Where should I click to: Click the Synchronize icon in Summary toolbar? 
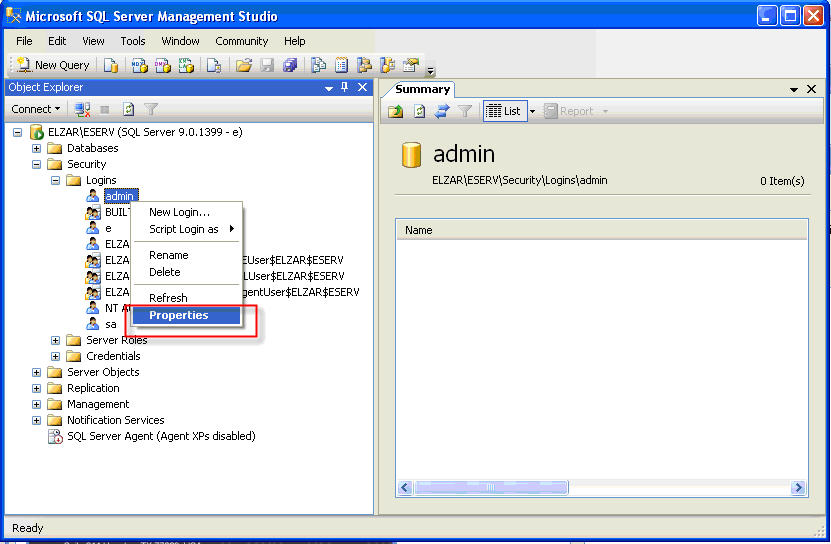[x=442, y=111]
